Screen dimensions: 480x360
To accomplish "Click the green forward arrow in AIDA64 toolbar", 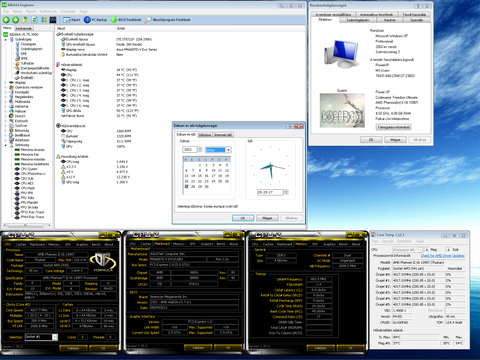I will click(x=15, y=20).
